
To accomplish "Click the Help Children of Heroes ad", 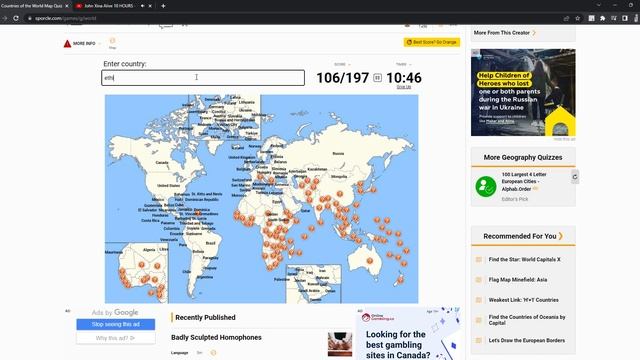I will (523, 93).
